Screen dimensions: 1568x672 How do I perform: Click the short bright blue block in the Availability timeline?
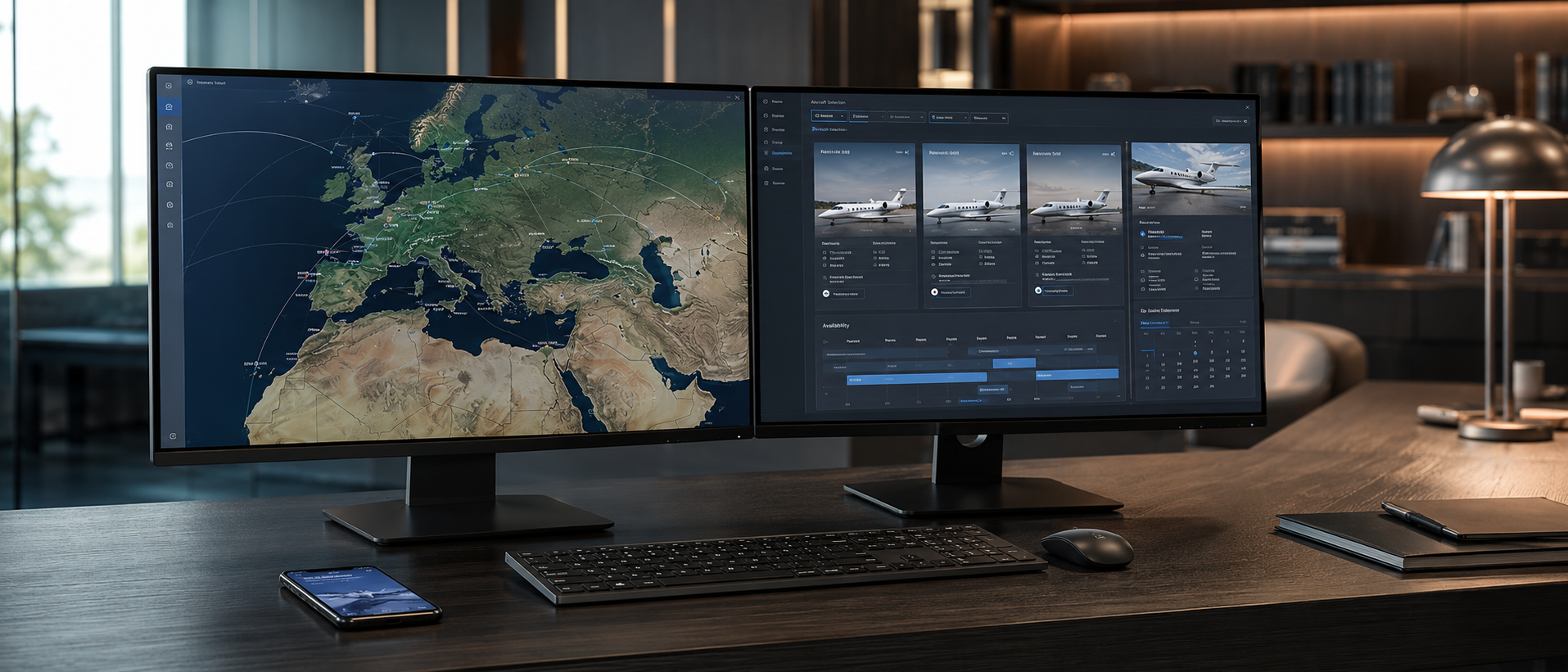click(1014, 363)
